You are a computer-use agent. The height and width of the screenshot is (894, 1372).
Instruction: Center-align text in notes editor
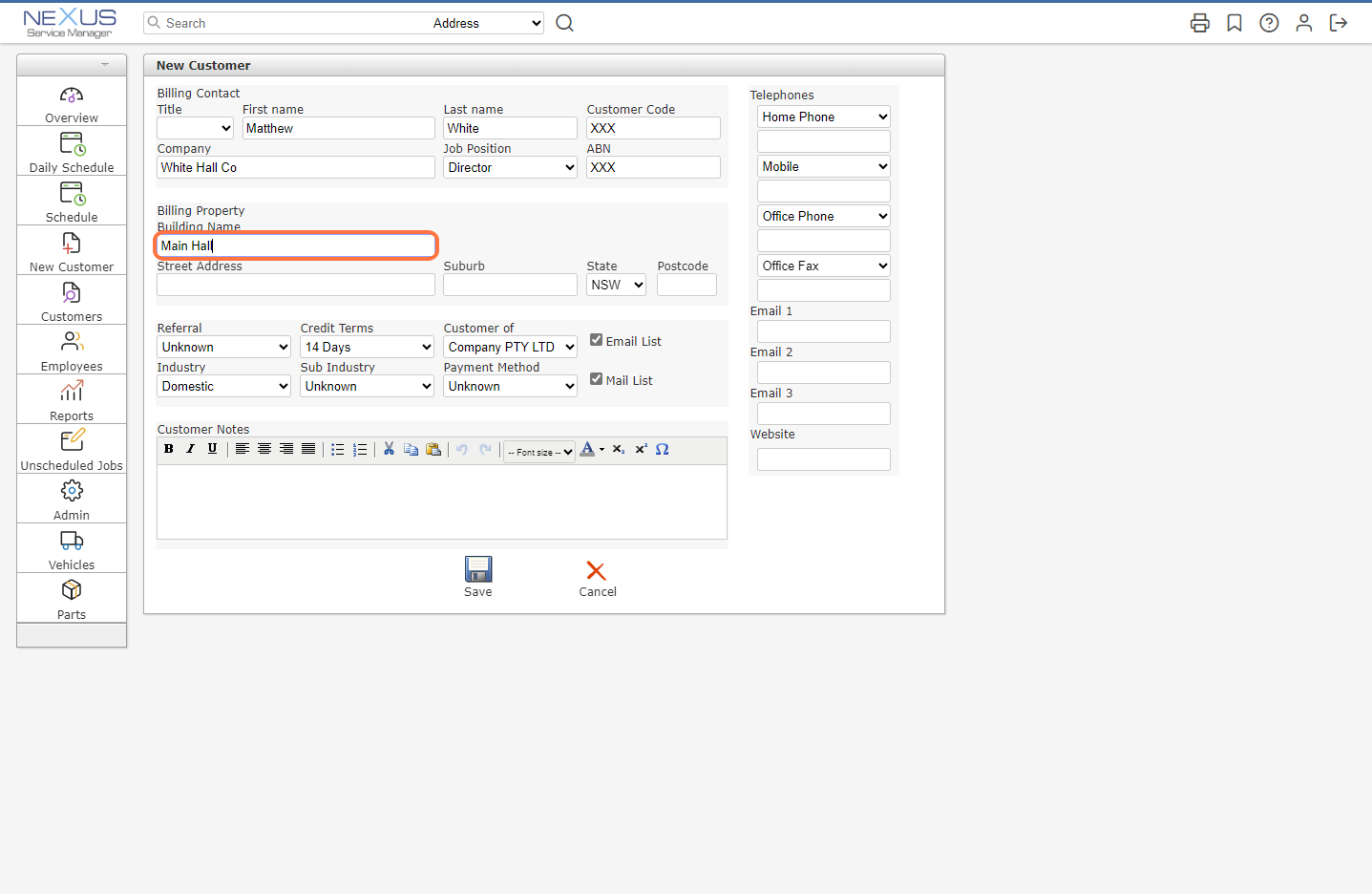(x=264, y=449)
